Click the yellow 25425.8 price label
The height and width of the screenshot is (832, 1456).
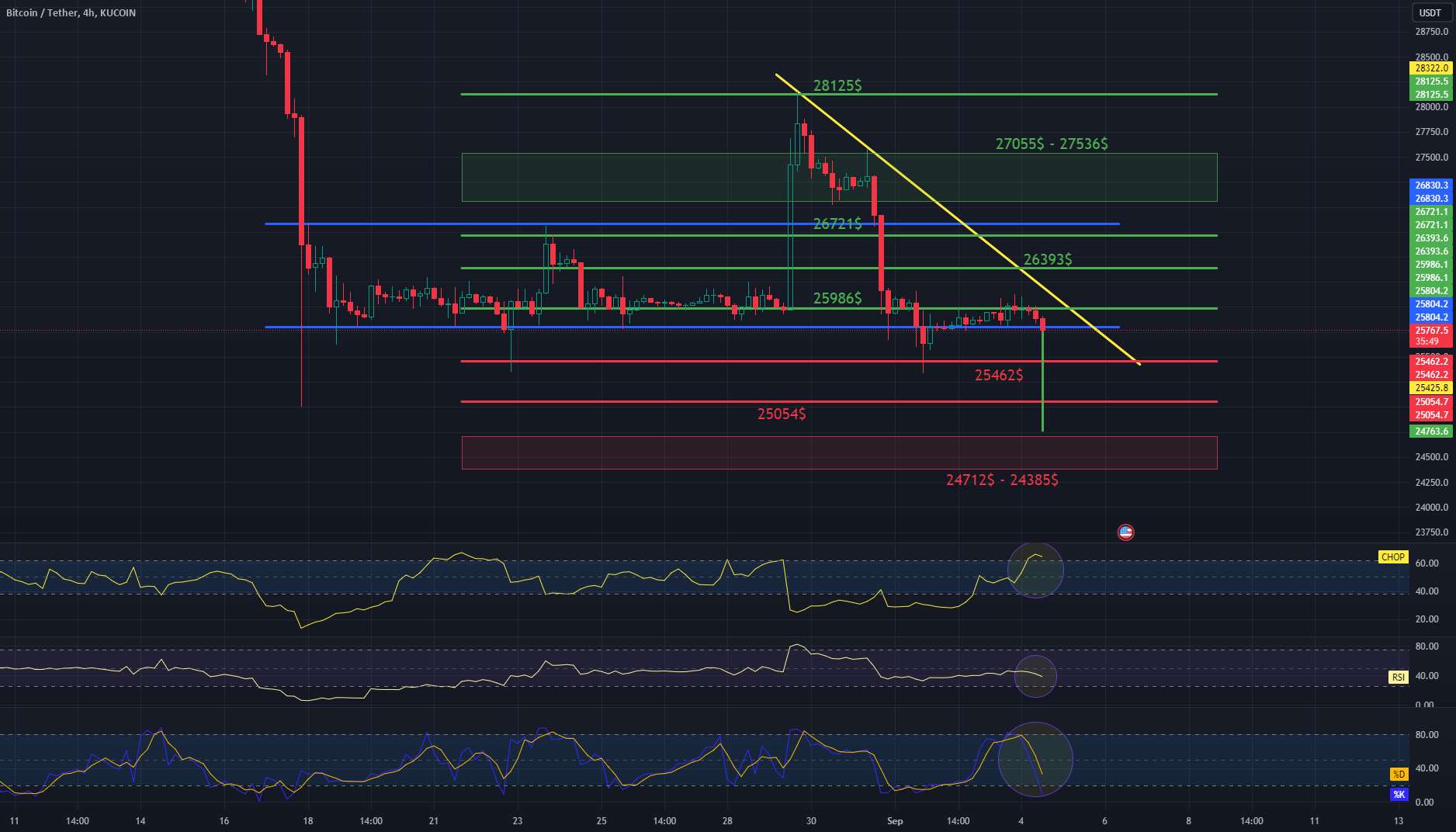coord(1432,388)
